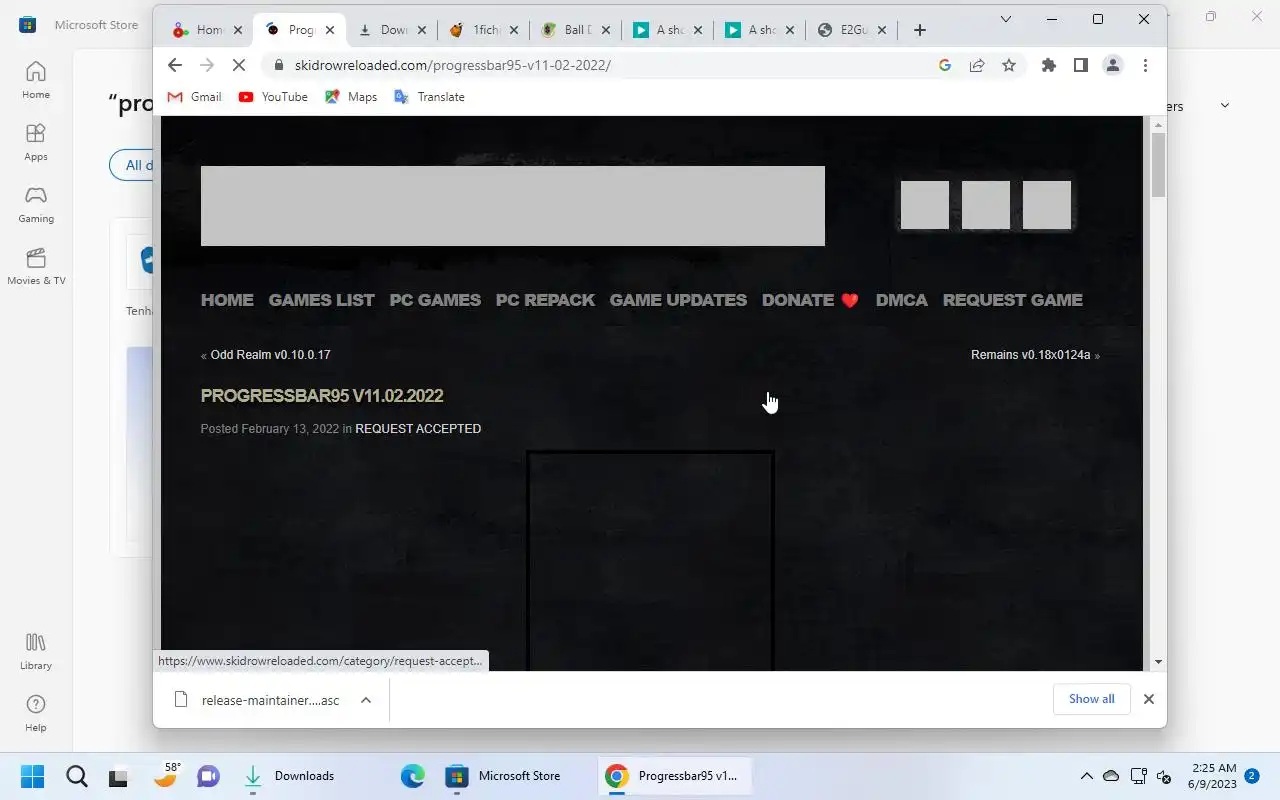1280x800 pixels.
Task: Open notification badge showing 2
Action: pos(1252,775)
